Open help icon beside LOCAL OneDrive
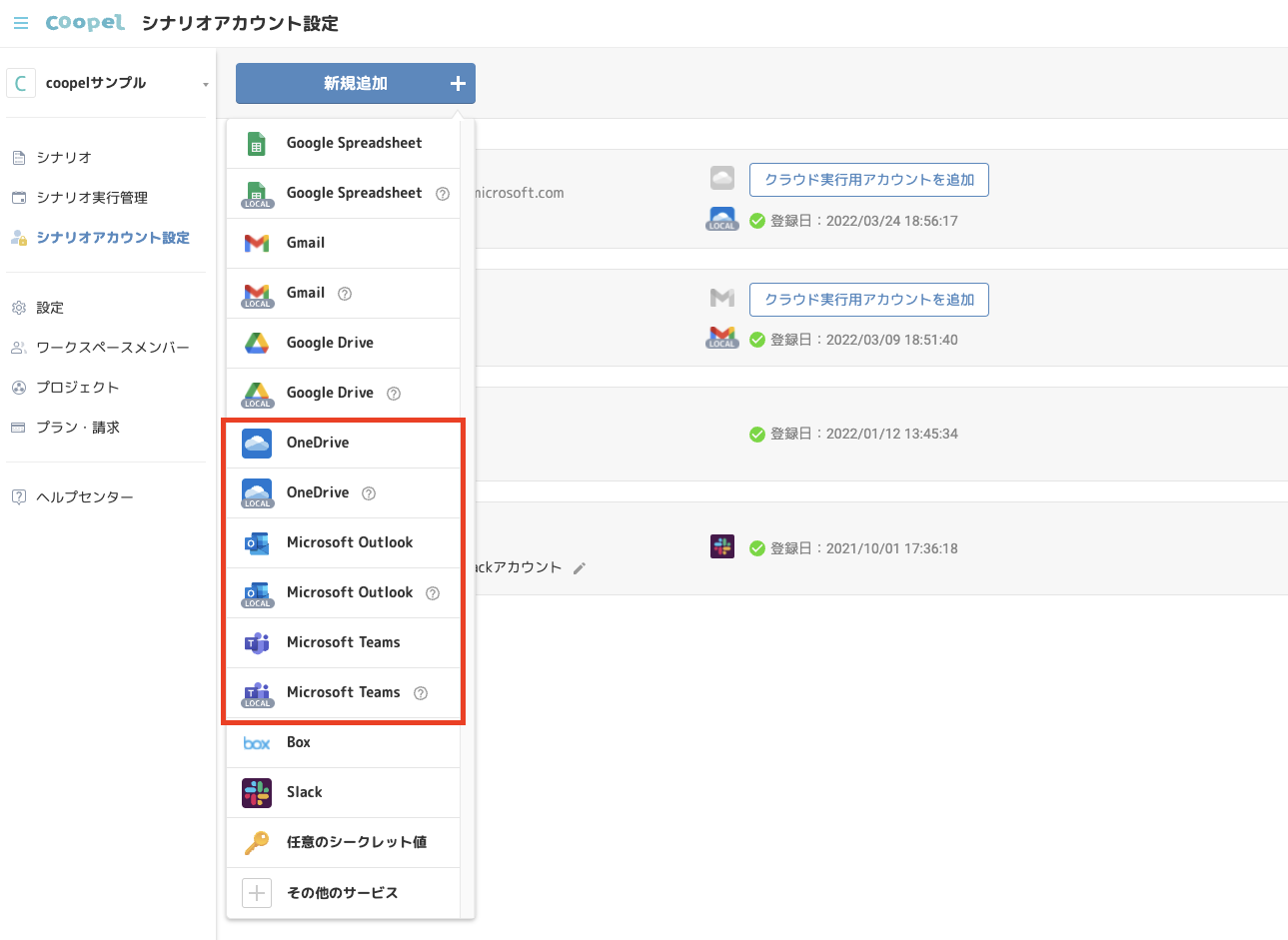Viewport: 1288px width, 940px height. [369, 493]
